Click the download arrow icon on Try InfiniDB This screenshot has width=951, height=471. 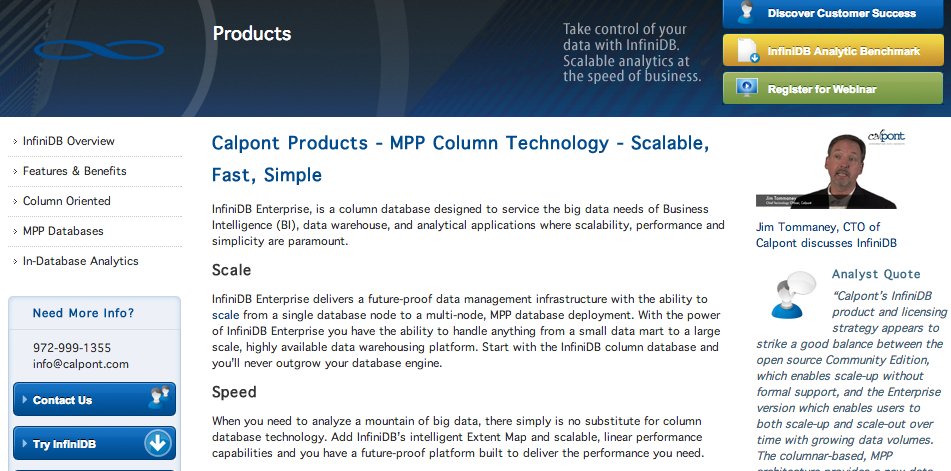158,444
